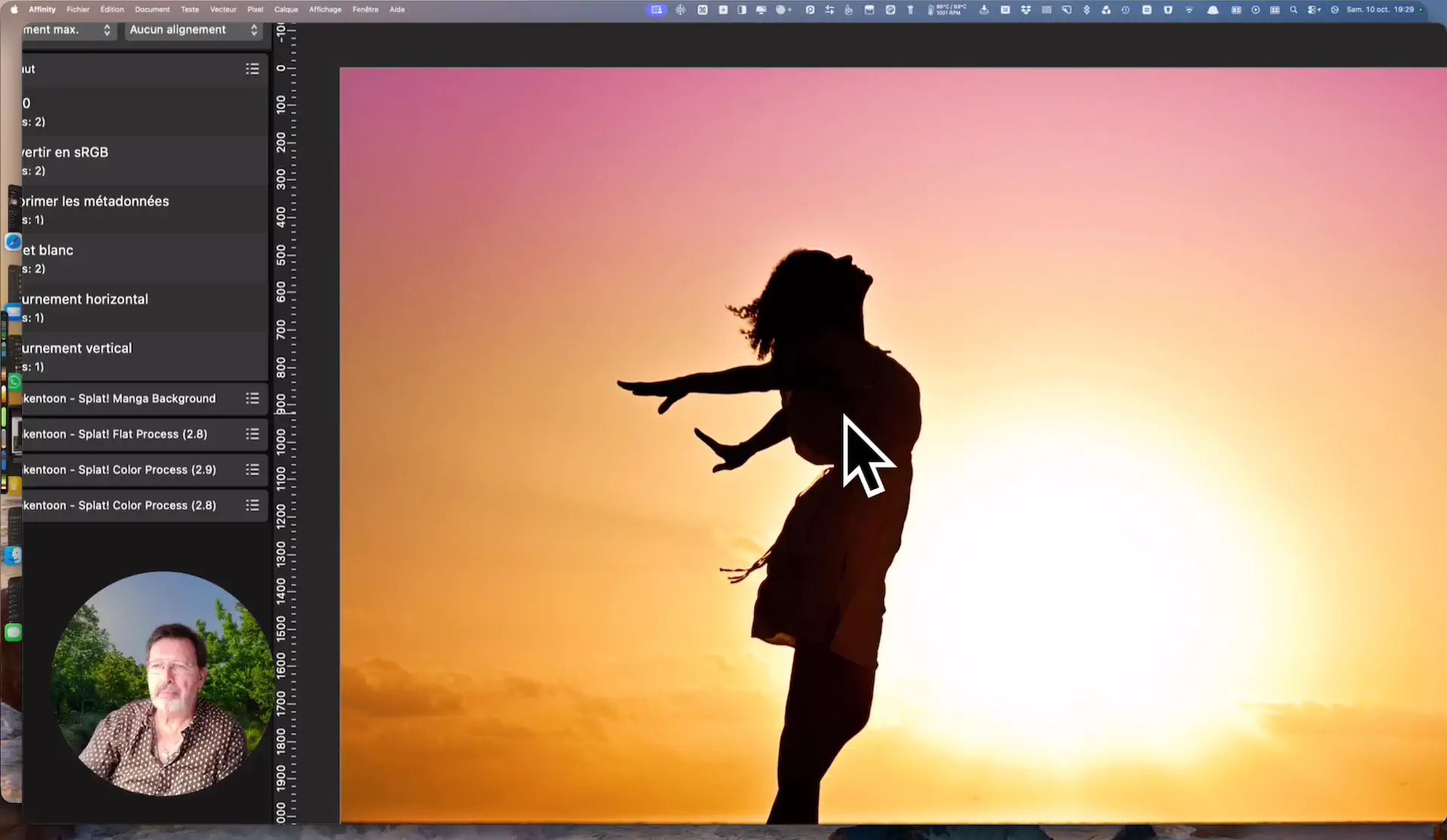Viewport: 1447px width, 840px height.
Task: Open Control Center from the menu bar
Action: tap(1314, 10)
